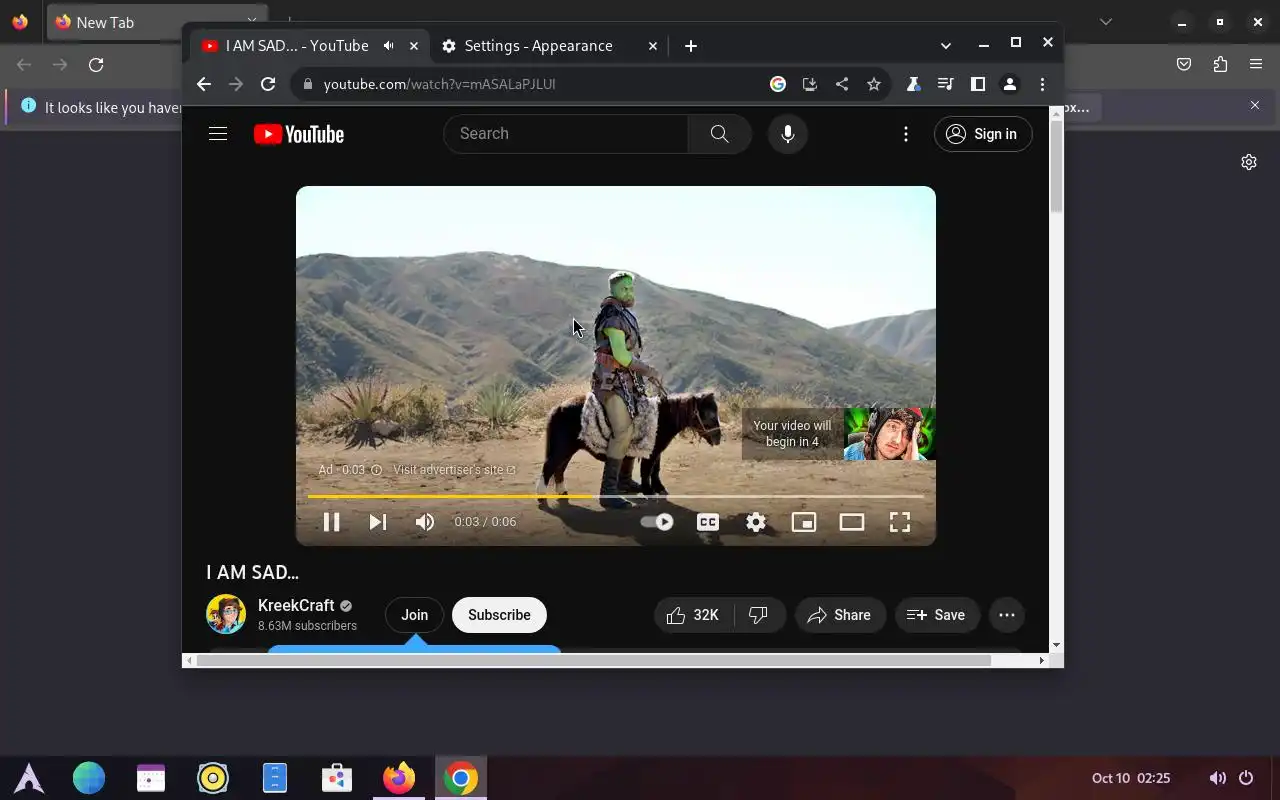Share this page from the address bar
This screenshot has width=1280, height=800.
(x=842, y=84)
